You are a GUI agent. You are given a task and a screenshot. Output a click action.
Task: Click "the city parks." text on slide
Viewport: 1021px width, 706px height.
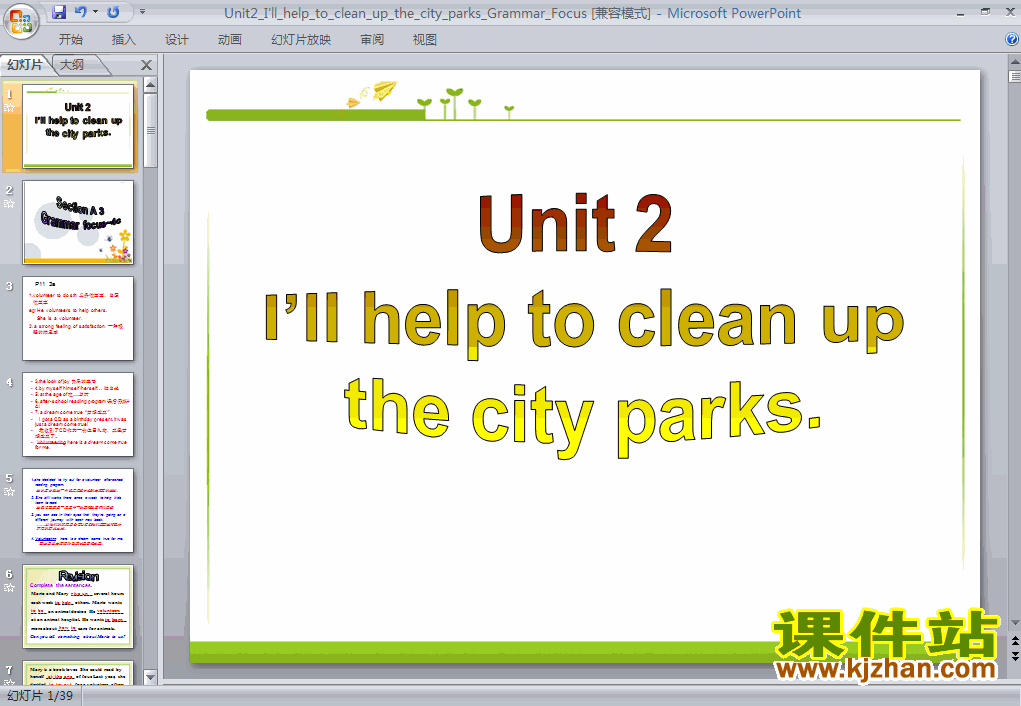[x=582, y=417]
